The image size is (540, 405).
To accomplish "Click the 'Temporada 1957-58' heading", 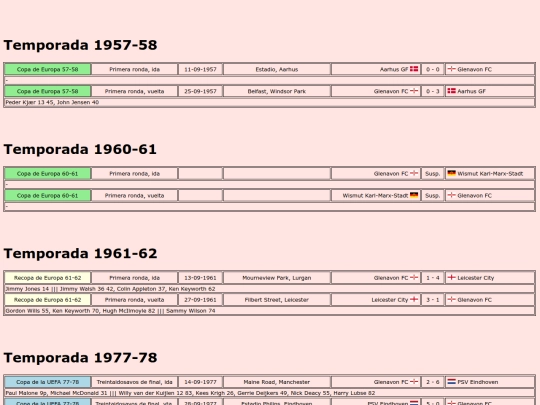I will click(80, 45).
